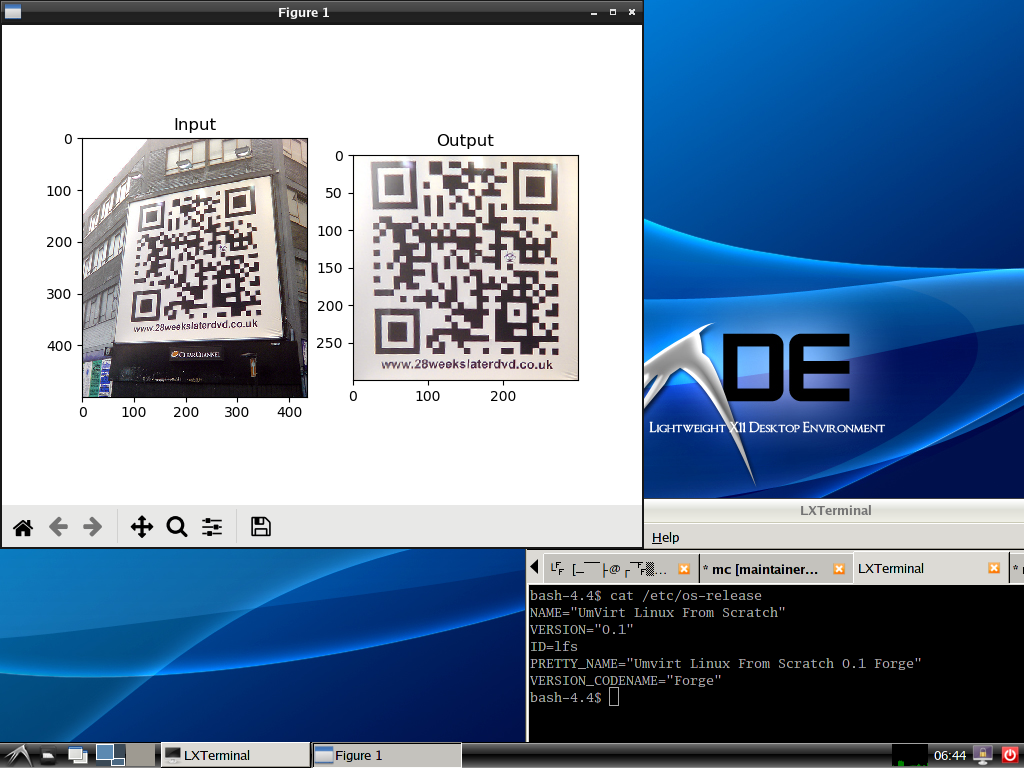Switch to the mc [maintainer terminal tab
This screenshot has height=768, width=1024.
tap(760, 568)
